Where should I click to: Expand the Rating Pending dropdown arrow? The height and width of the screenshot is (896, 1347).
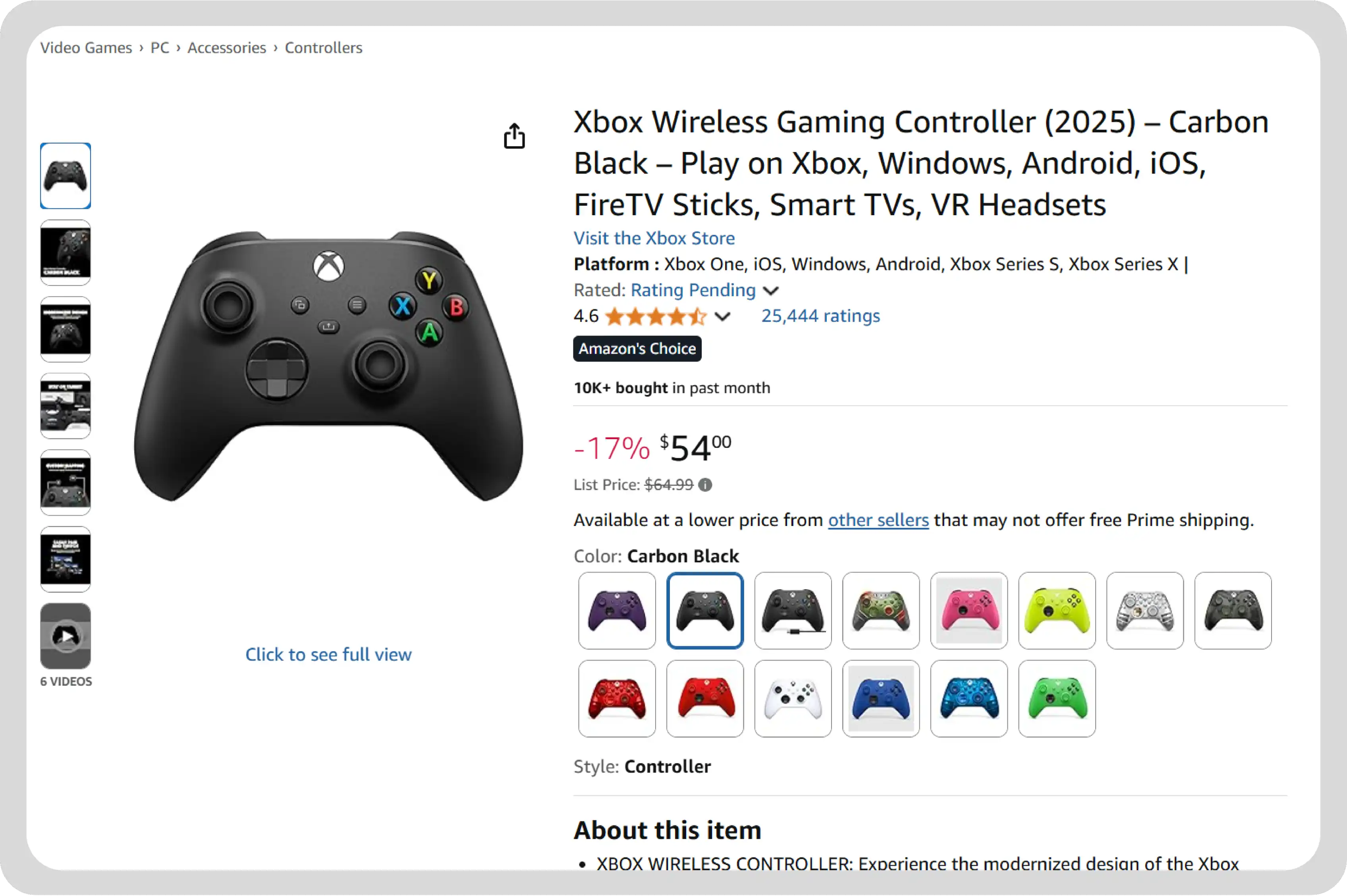tap(770, 291)
